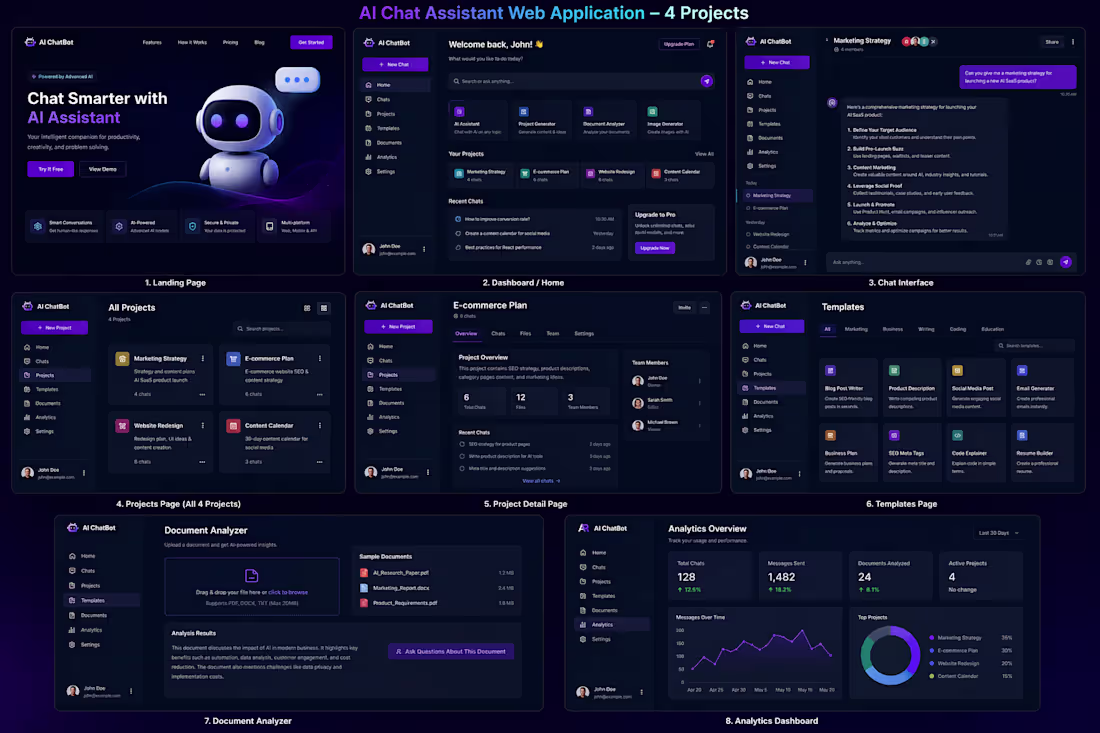
Task: Select the Code Explainer template icon
Action: coord(957,435)
